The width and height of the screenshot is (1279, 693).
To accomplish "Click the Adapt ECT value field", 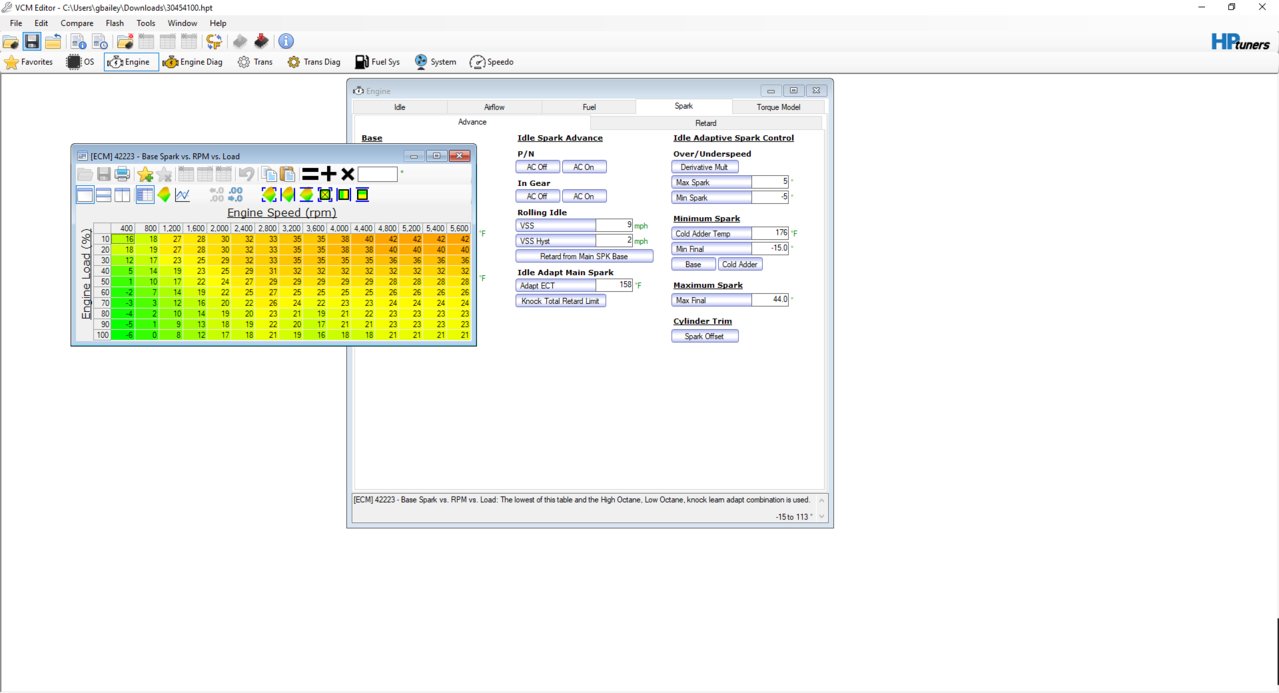I will click(x=614, y=285).
